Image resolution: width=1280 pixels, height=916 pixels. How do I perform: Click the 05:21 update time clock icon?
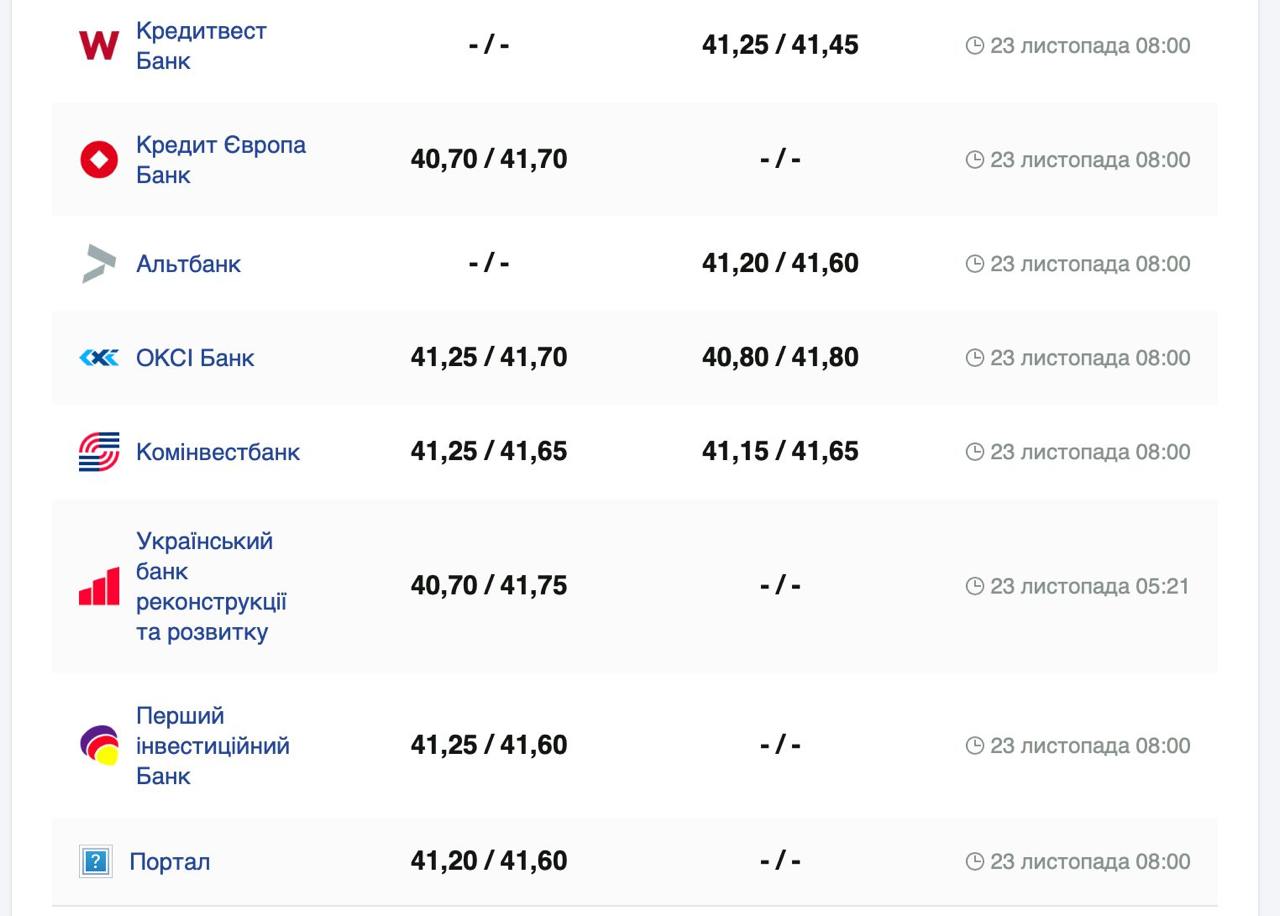tap(975, 586)
